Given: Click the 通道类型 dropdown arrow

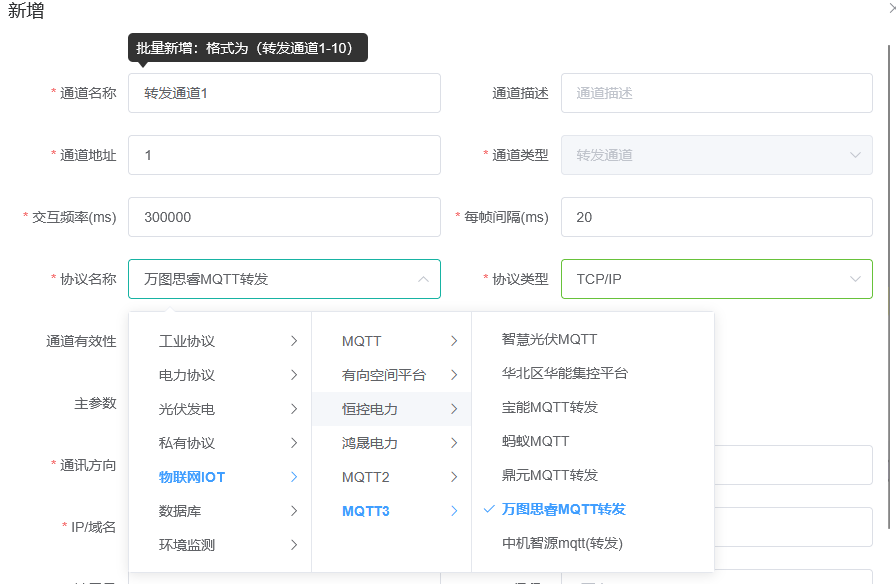Looking at the screenshot, I should 855,155.
